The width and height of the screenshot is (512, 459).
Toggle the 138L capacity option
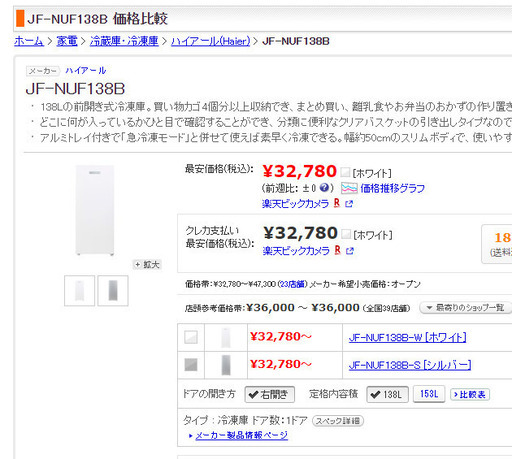[x=387, y=395]
